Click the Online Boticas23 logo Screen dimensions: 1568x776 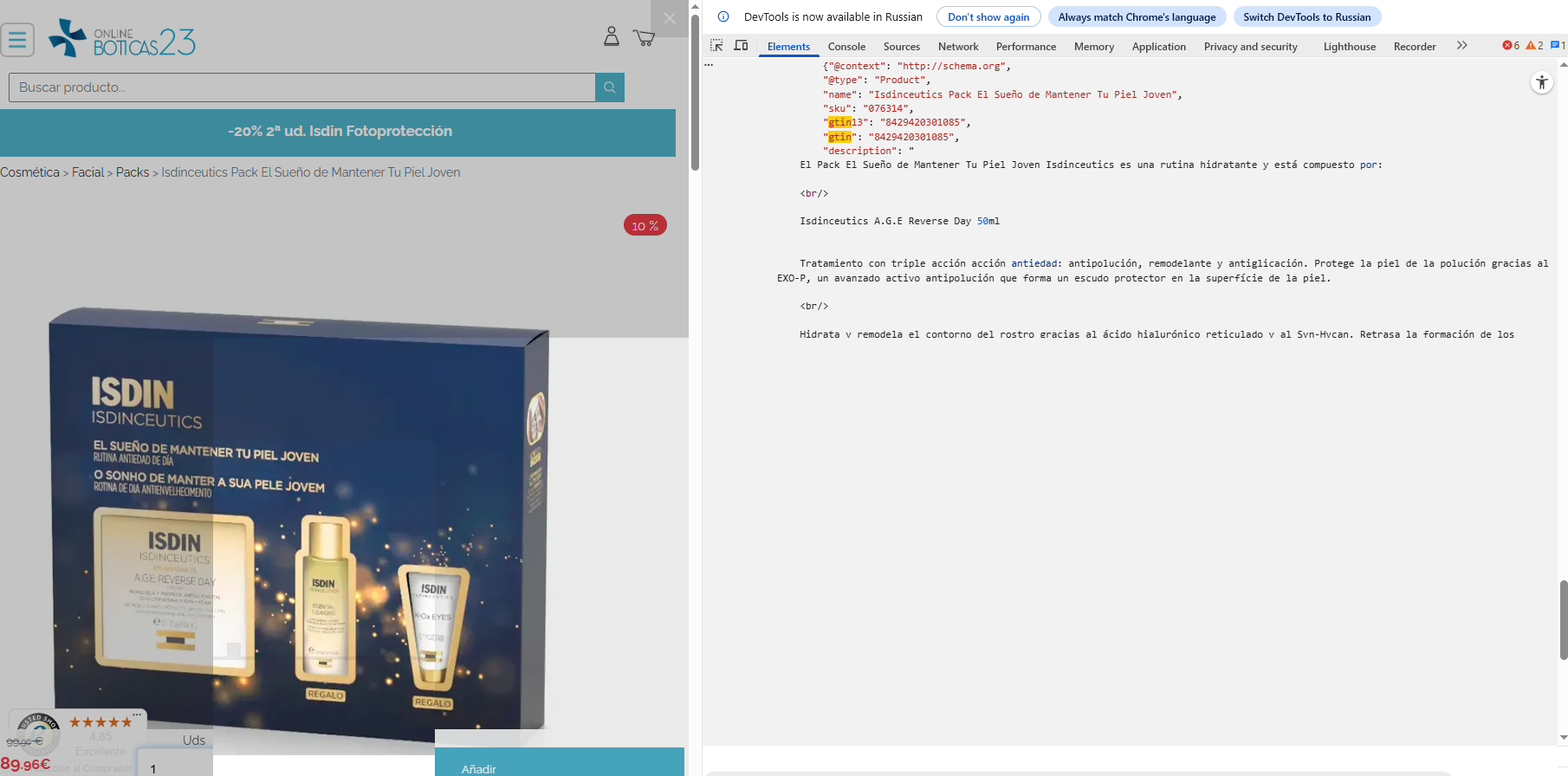coord(122,39)
